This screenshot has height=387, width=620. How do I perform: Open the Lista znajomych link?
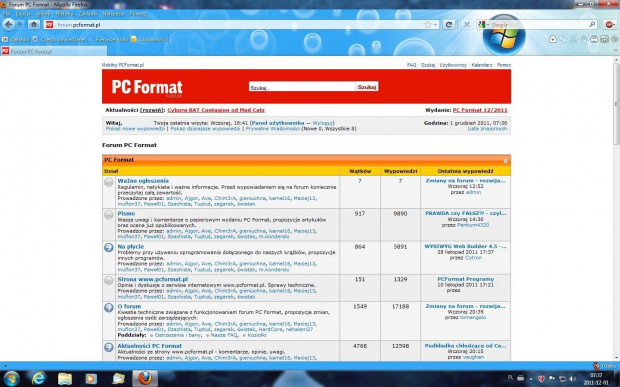pos(487,129)
